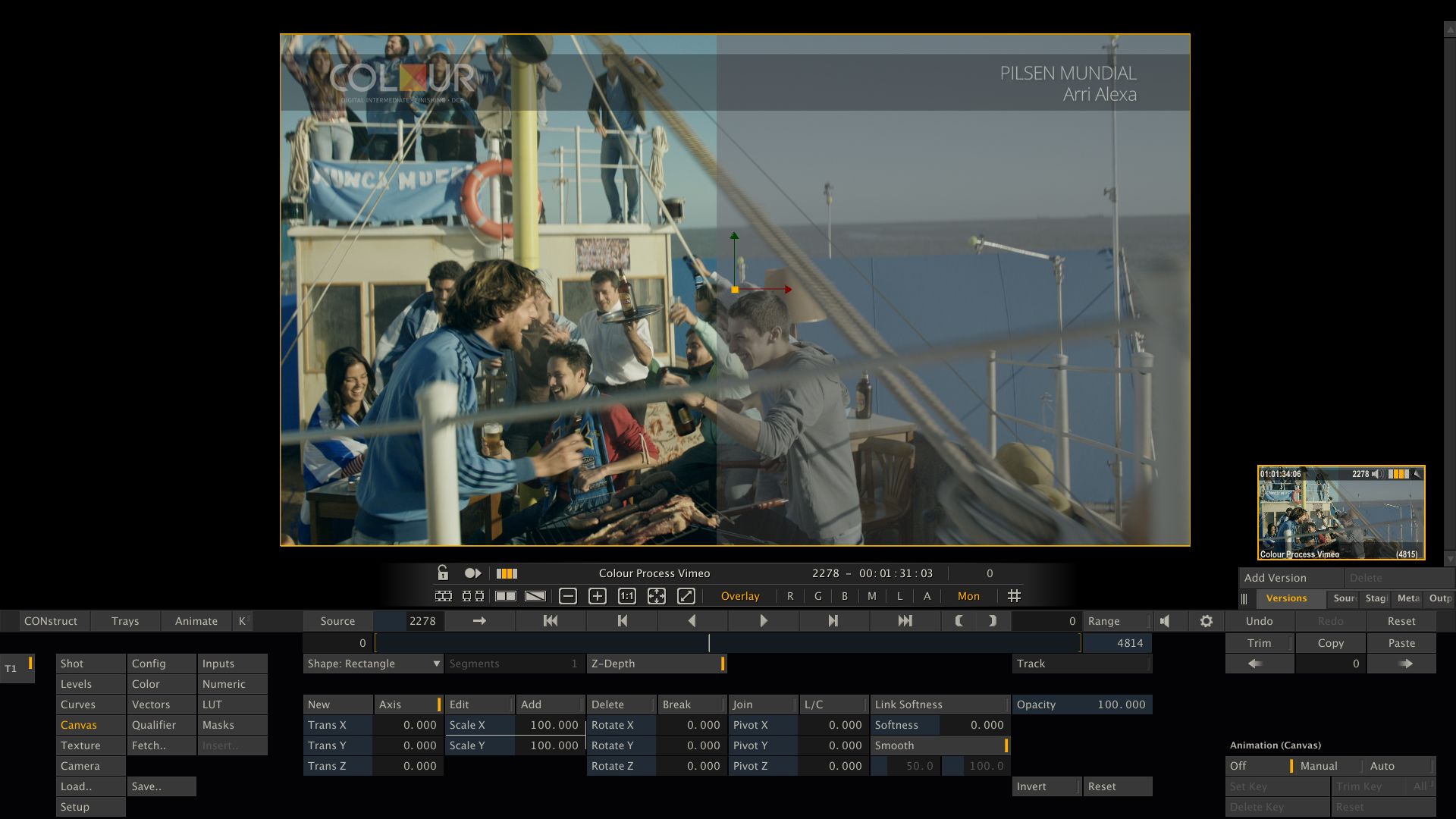Viewport: 1456px width, 819px height.
Task: Open the Shape: Rectangle dropdown
Action: (373, 664)
